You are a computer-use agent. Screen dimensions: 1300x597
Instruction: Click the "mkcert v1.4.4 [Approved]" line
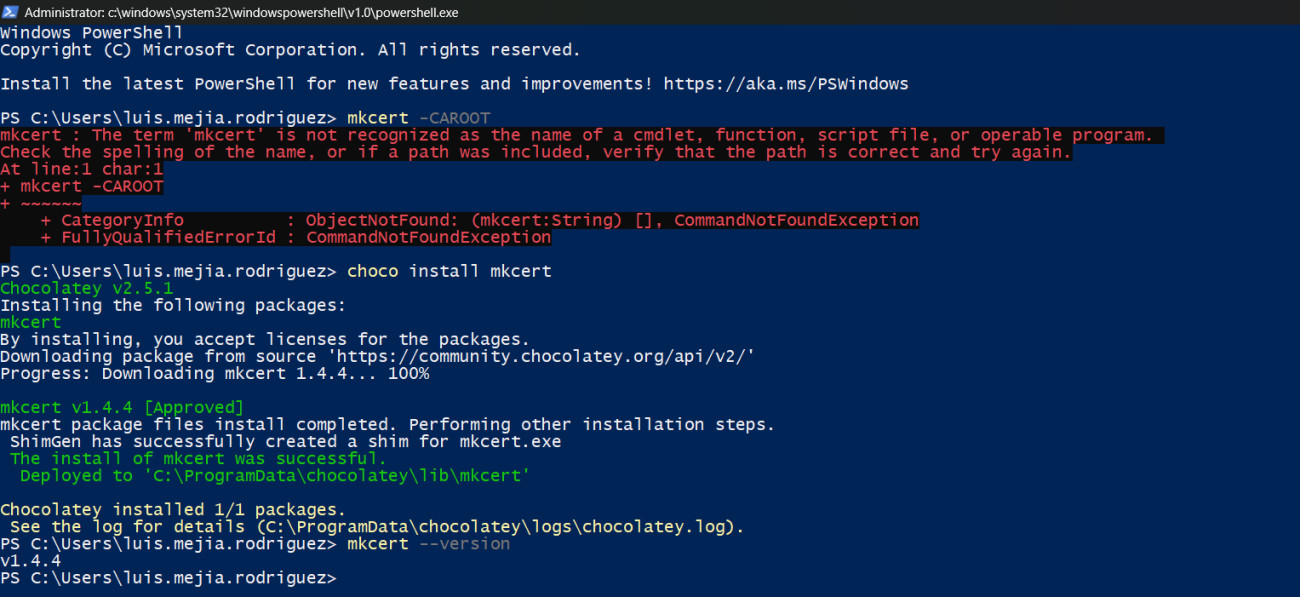[x=122, y=408]
